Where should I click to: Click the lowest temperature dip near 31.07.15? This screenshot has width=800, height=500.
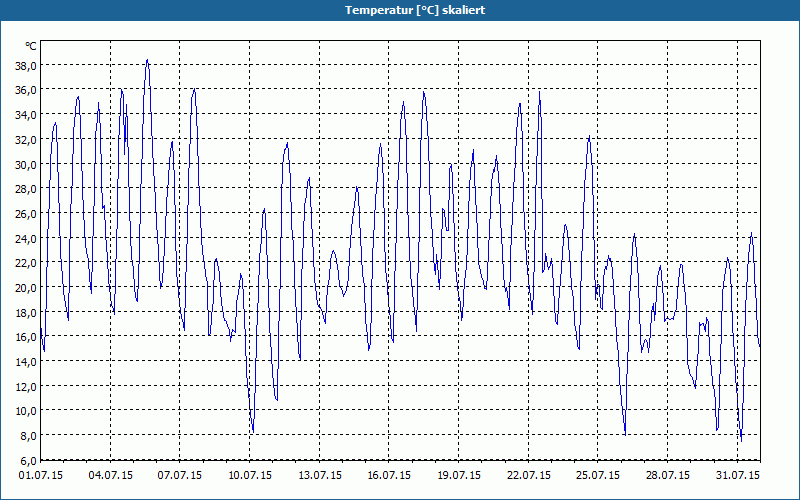pyautogui.click(x=741, y=440)
